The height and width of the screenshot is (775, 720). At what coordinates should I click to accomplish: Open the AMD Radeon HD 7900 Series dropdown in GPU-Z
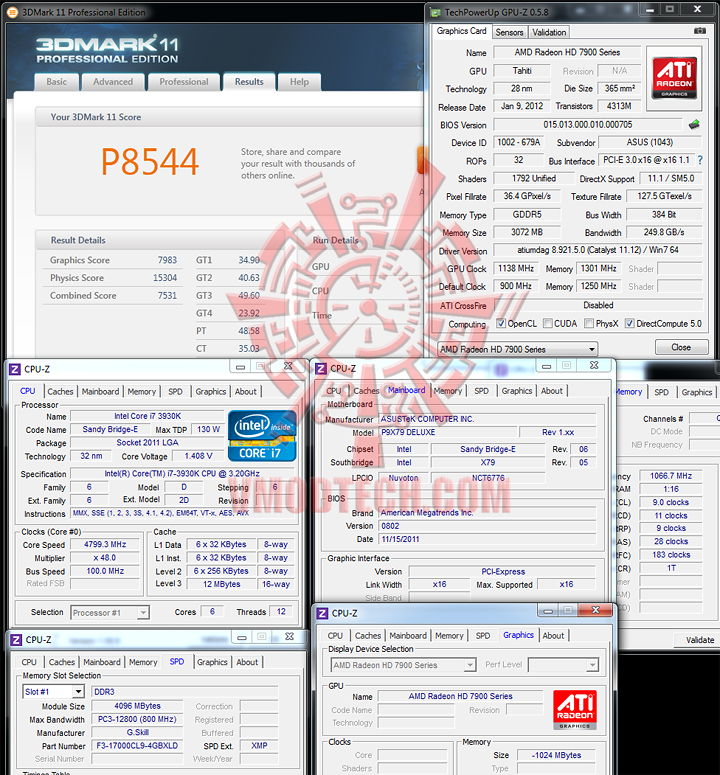tap(517, 349)
